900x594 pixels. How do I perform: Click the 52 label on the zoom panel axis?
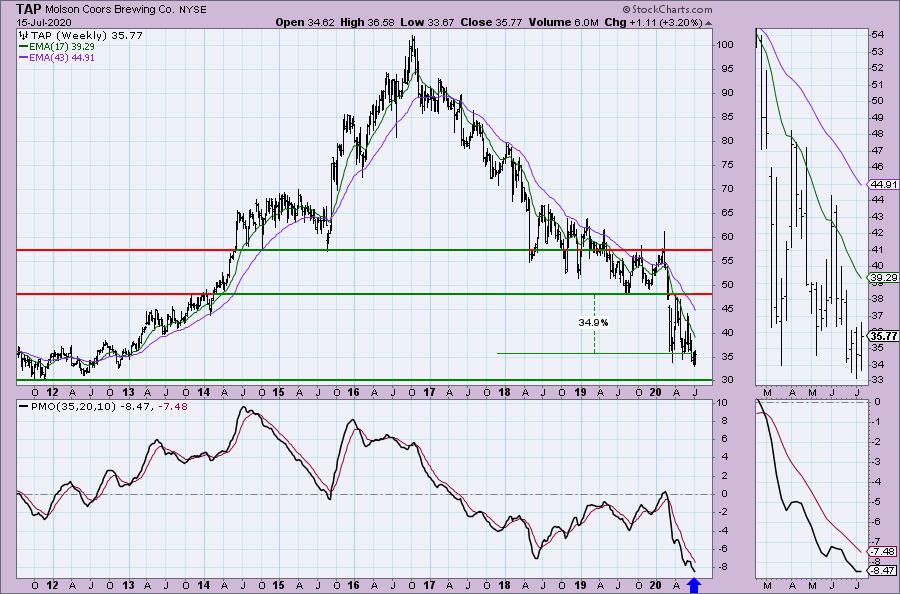[x=878, y=68]
